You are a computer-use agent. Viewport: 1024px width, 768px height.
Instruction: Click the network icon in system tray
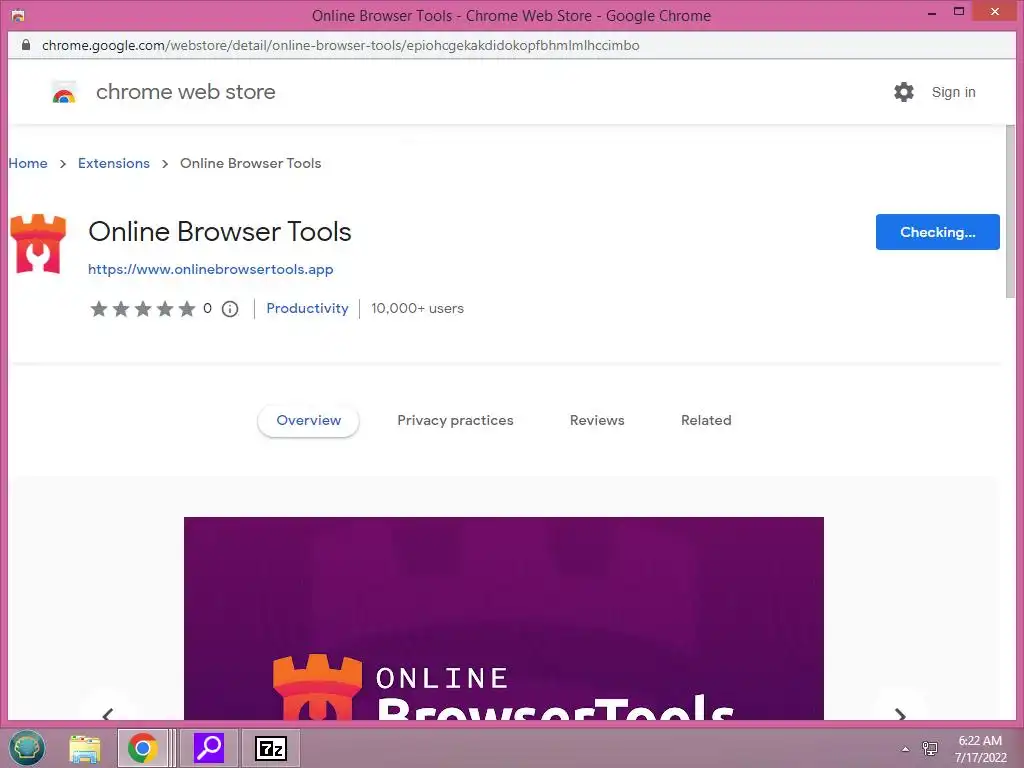coord(930,748)
